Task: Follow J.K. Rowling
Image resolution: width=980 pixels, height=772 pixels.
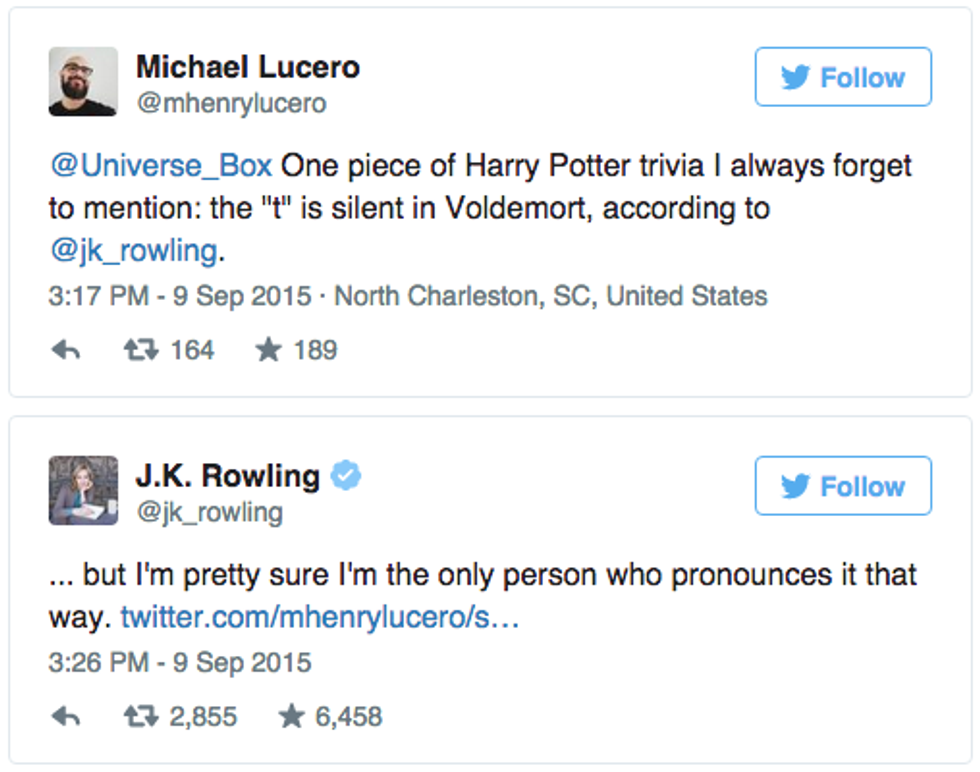Action: click(x=843, y=487)
